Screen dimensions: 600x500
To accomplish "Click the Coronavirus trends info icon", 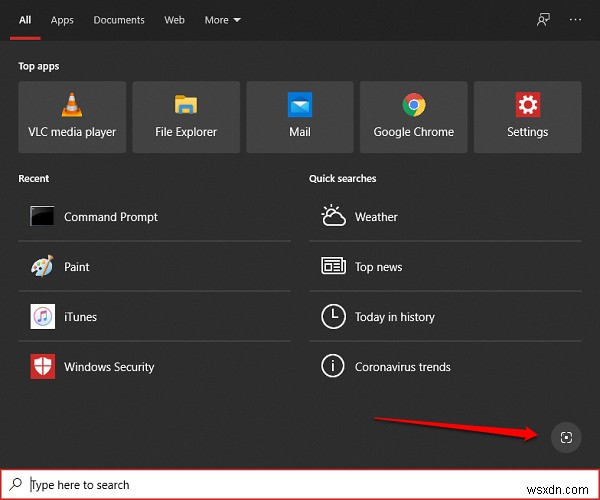I will coord(333,366).
